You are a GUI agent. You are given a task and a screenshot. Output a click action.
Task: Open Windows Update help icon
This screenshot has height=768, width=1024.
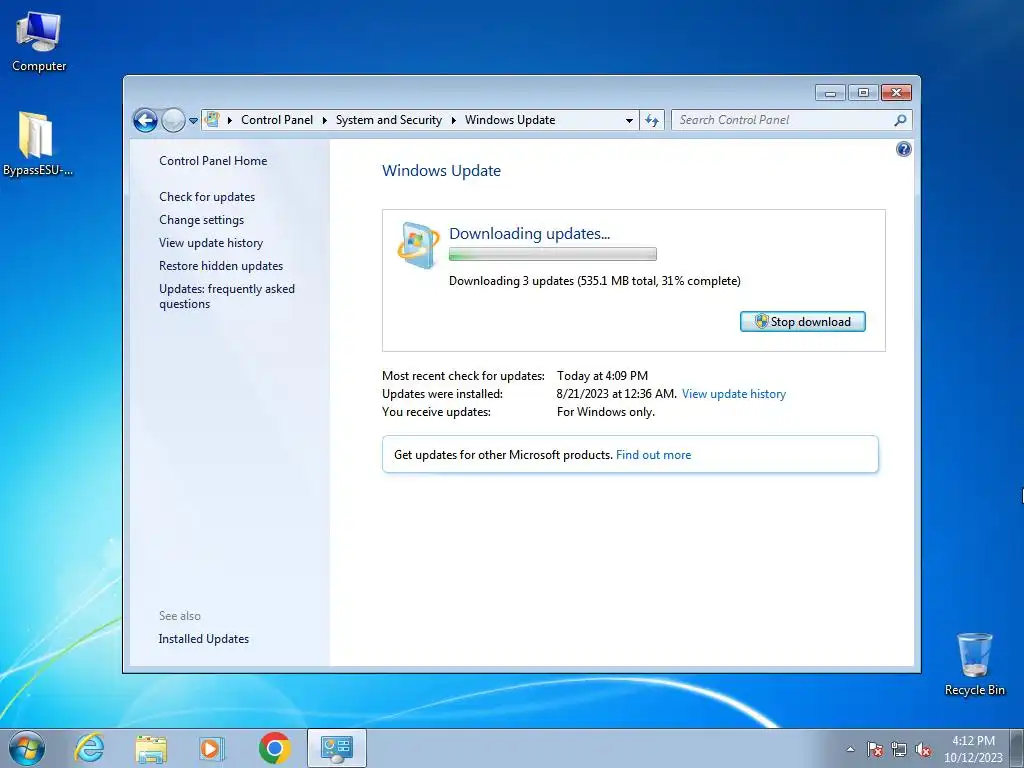[x=903, y=150]
